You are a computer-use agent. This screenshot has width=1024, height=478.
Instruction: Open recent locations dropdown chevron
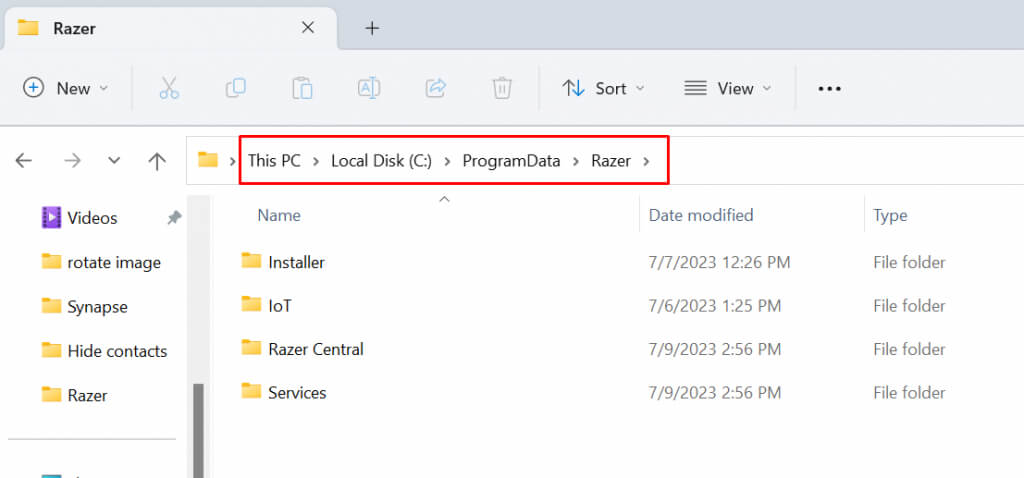tap(114, 161)
